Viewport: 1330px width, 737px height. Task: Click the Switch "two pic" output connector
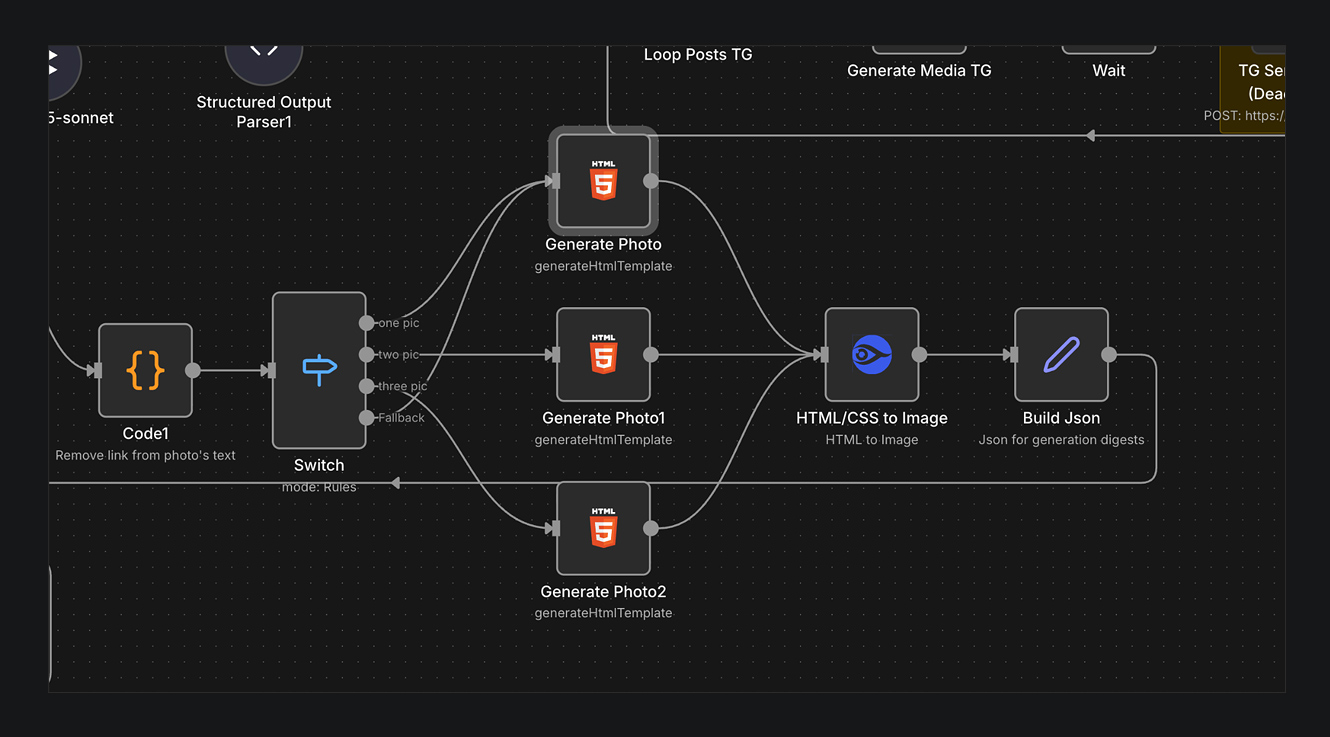click(367, 355)
